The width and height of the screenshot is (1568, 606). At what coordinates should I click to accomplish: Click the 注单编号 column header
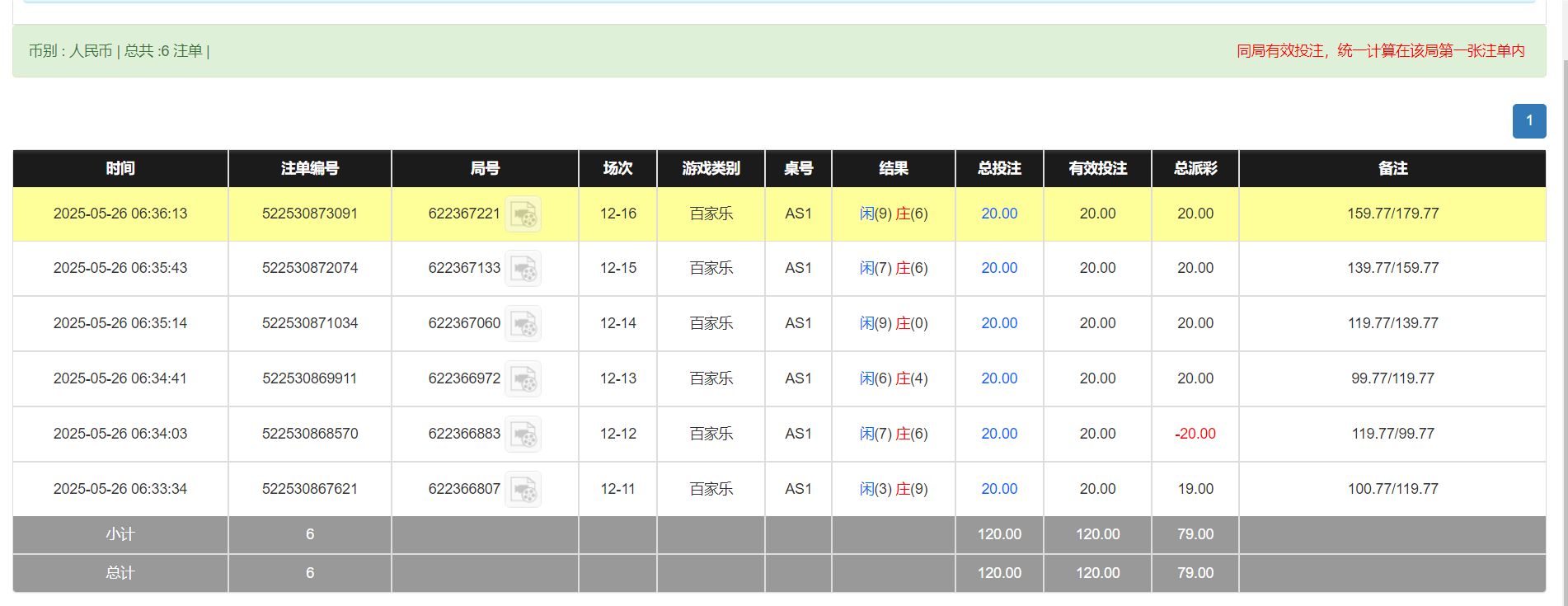pyautogui.click(x=309, y=168)
